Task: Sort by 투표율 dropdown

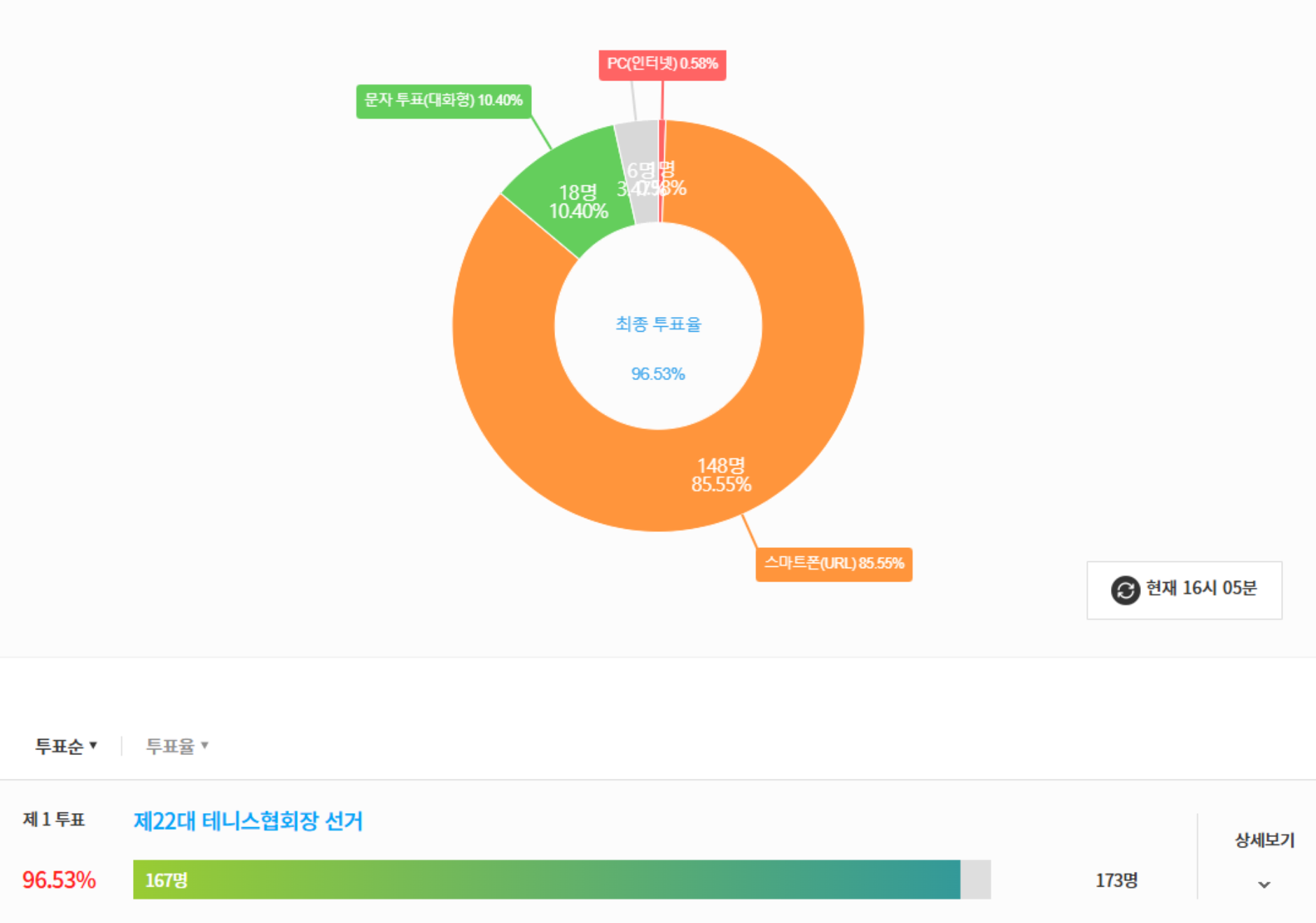Action: pyautogui.click(x=177, y=746)
